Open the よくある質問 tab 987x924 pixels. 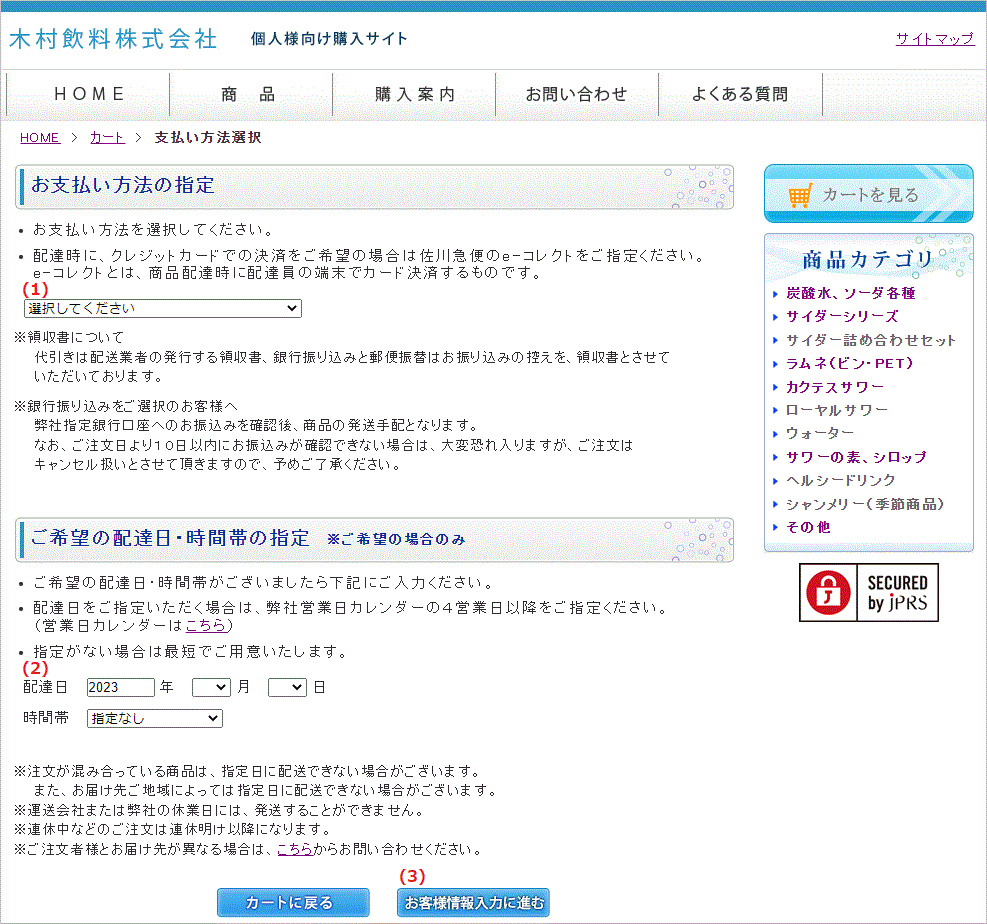[740, 93]
